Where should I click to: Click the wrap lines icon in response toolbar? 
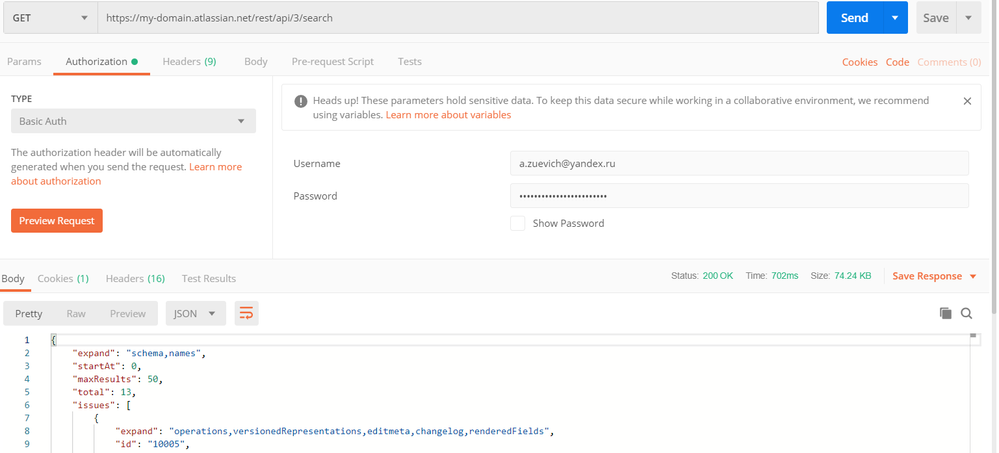pos(246,314)
